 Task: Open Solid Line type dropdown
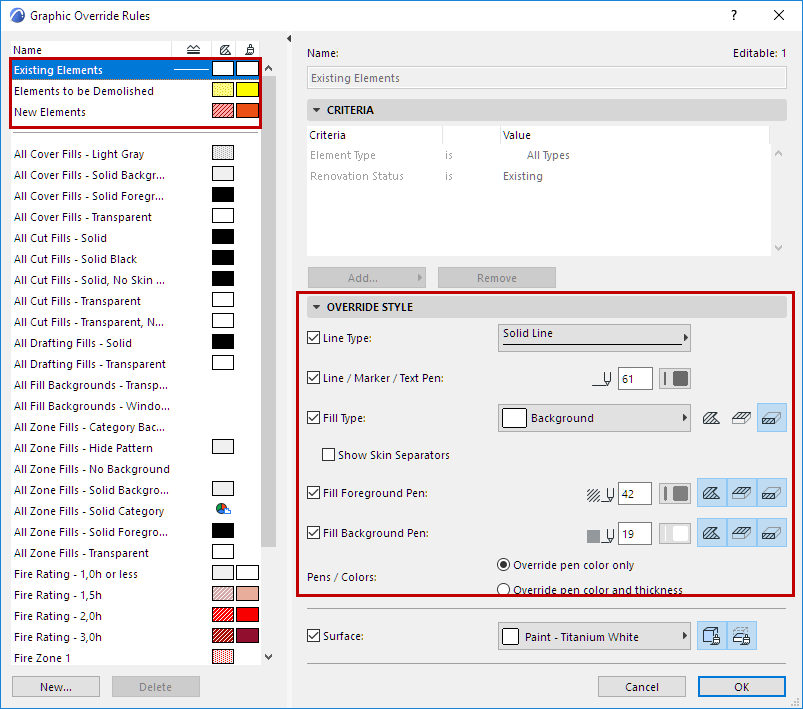594,338
